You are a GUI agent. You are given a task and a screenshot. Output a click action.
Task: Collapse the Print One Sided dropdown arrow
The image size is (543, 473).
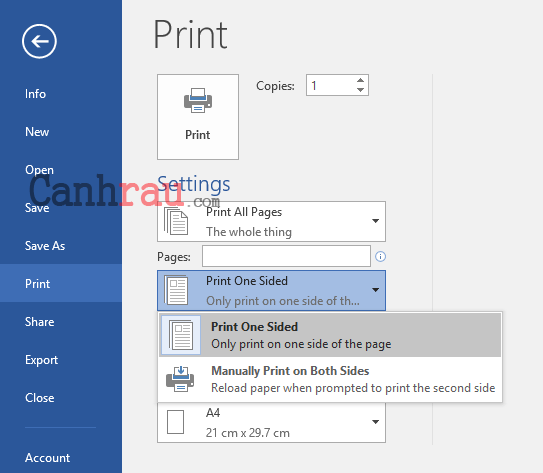point(375,290)
